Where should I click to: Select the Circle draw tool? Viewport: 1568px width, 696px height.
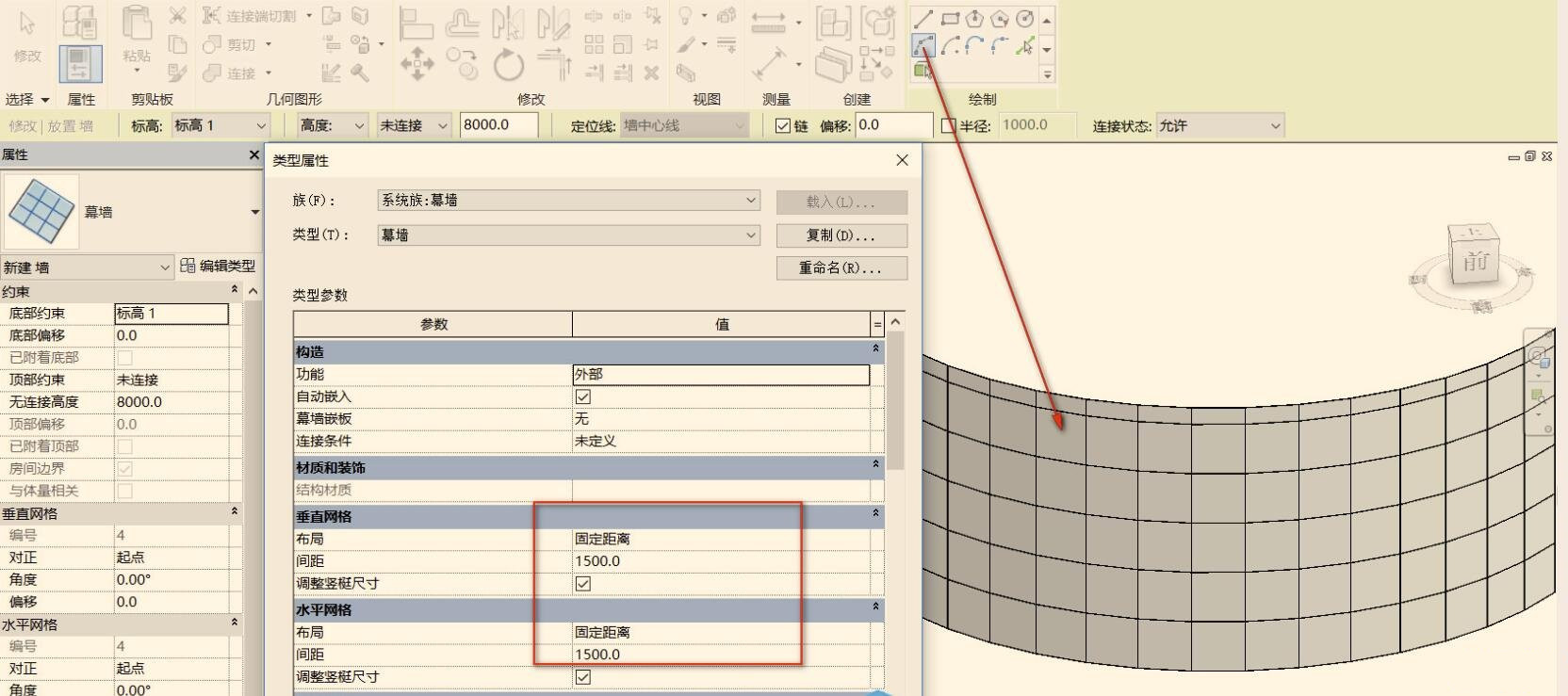click(x=1025, y=19)
